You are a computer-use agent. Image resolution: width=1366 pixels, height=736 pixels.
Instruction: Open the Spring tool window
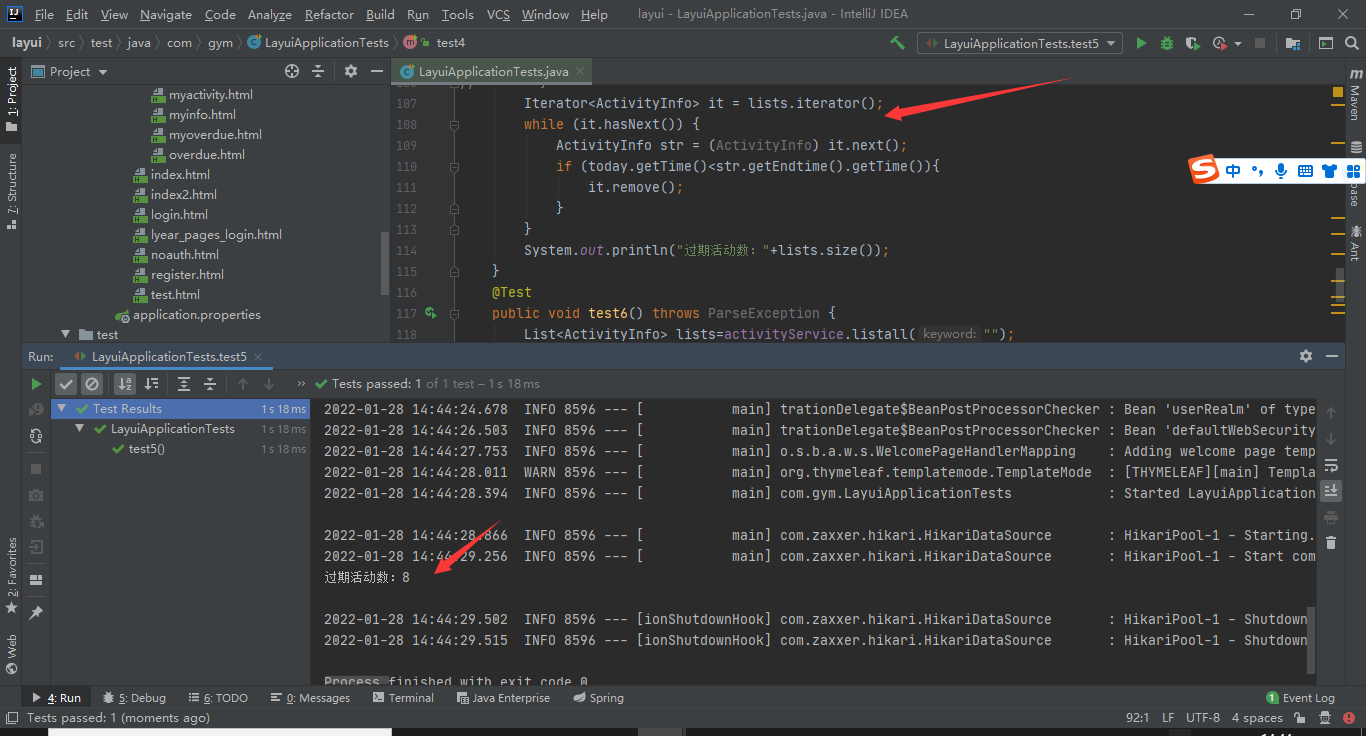(x=598, y=698)
